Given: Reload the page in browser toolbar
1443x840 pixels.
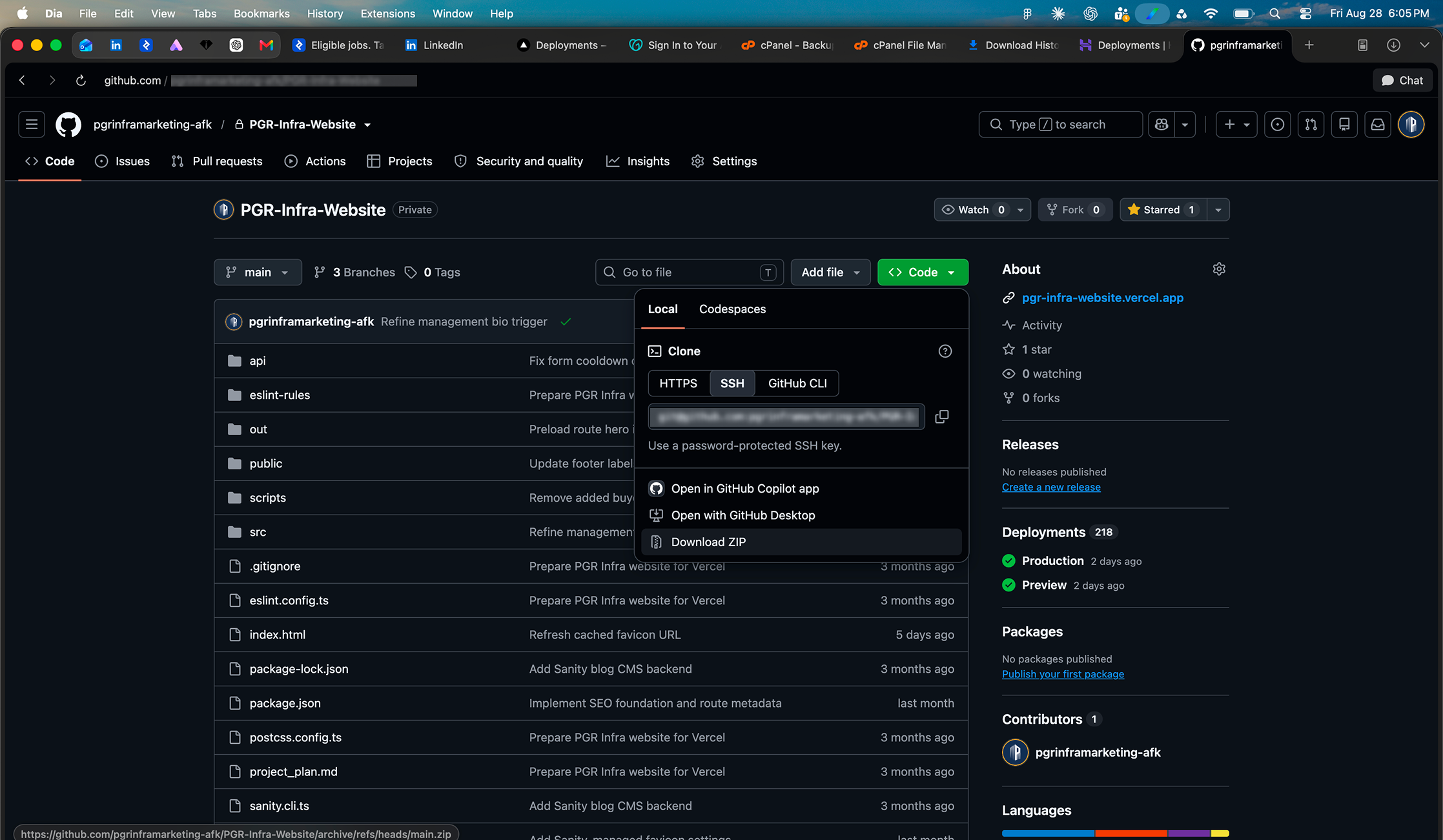Looking at the screenshot, I should coord(81,81).
